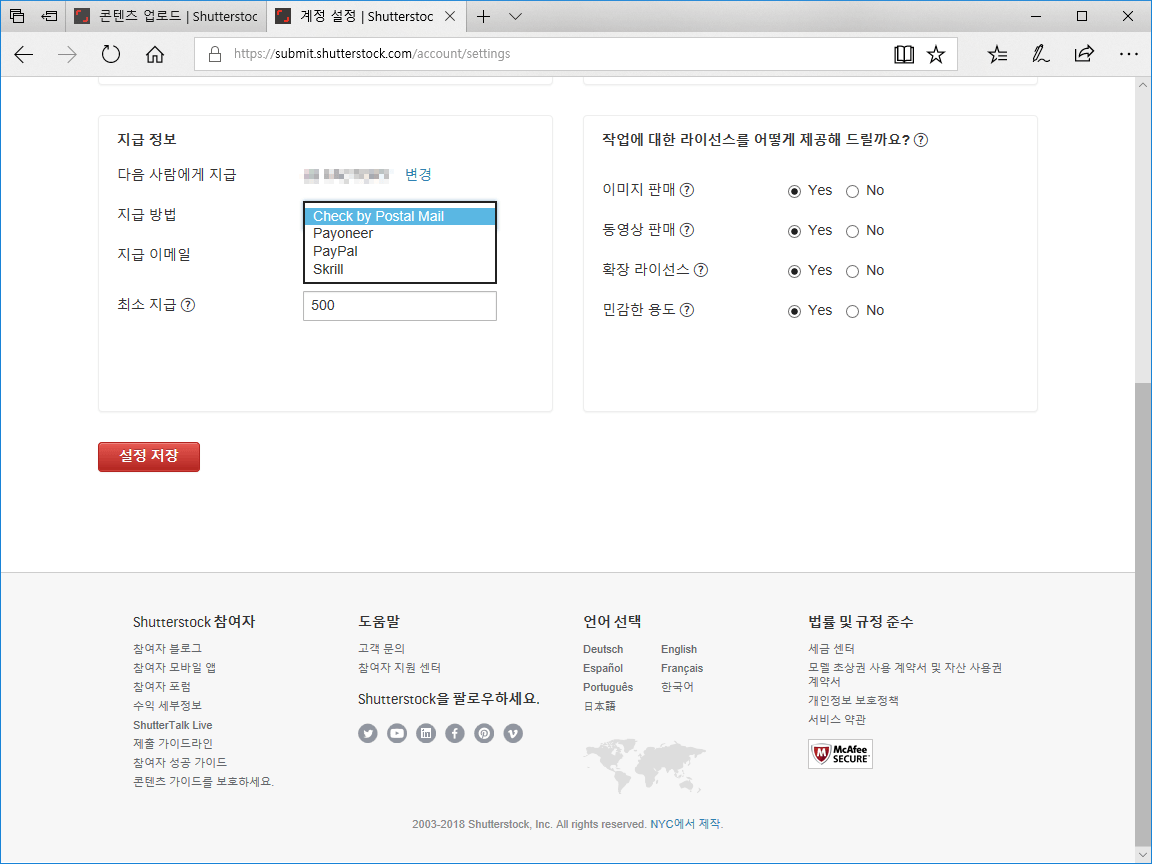Image resolution: width=1152 pixels, height=864 pixels.
Task: Open the 참여자 블로그 footer link
Action: coord(168,649)
